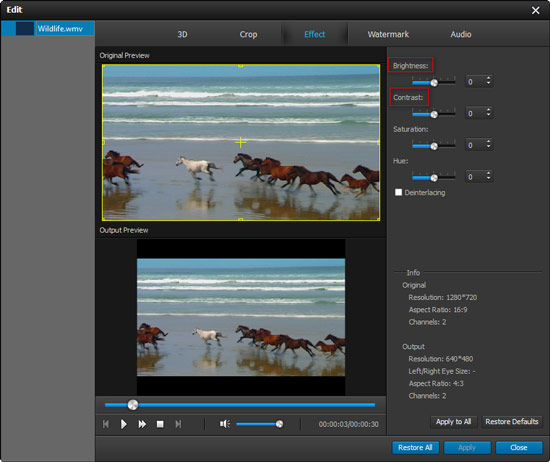Decrease Contrast value using down arrow

pos(488,115)
